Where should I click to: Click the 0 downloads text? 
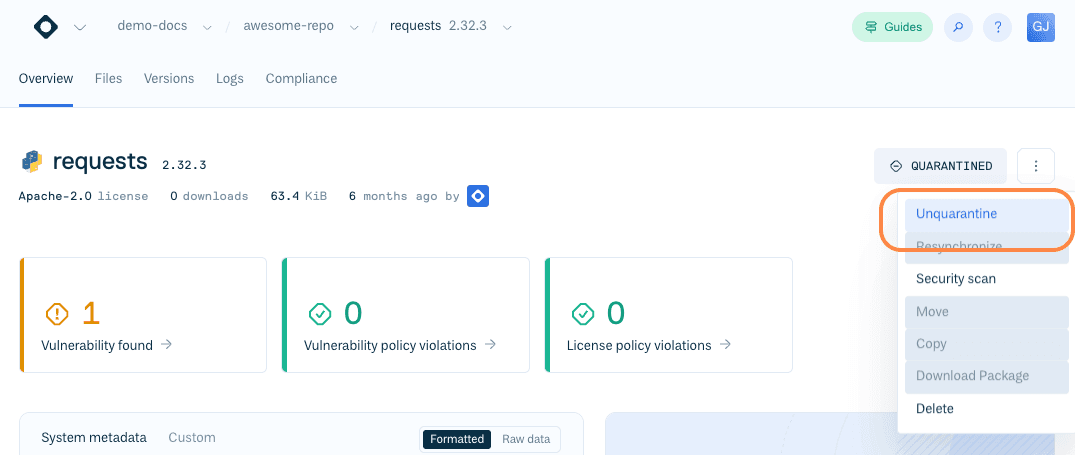209,196
